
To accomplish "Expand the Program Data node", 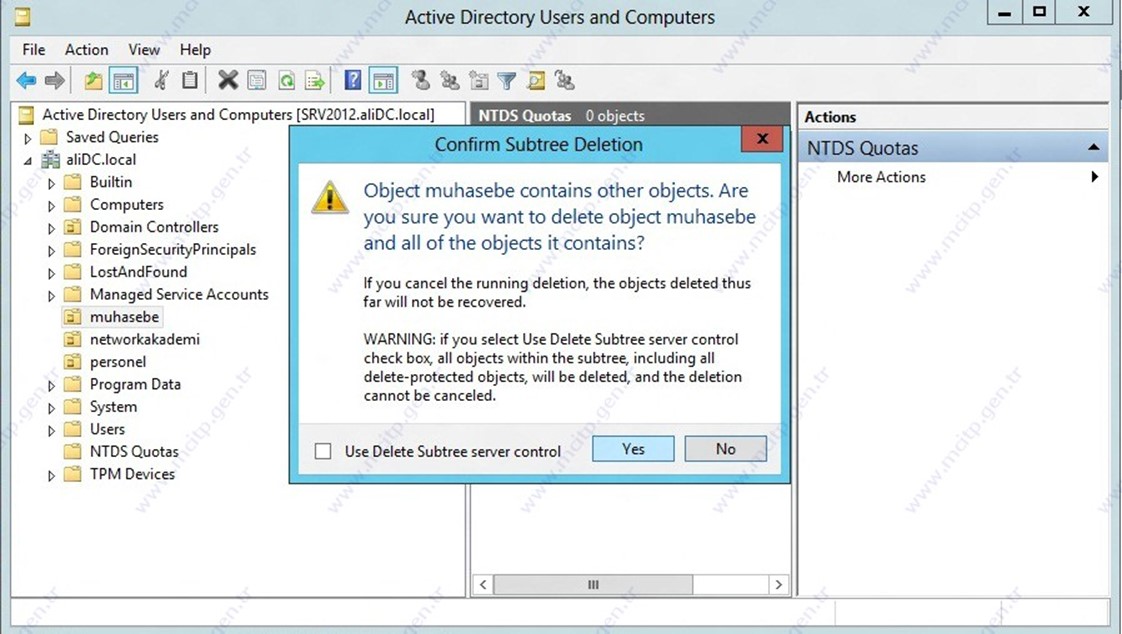I will (51, 386).
